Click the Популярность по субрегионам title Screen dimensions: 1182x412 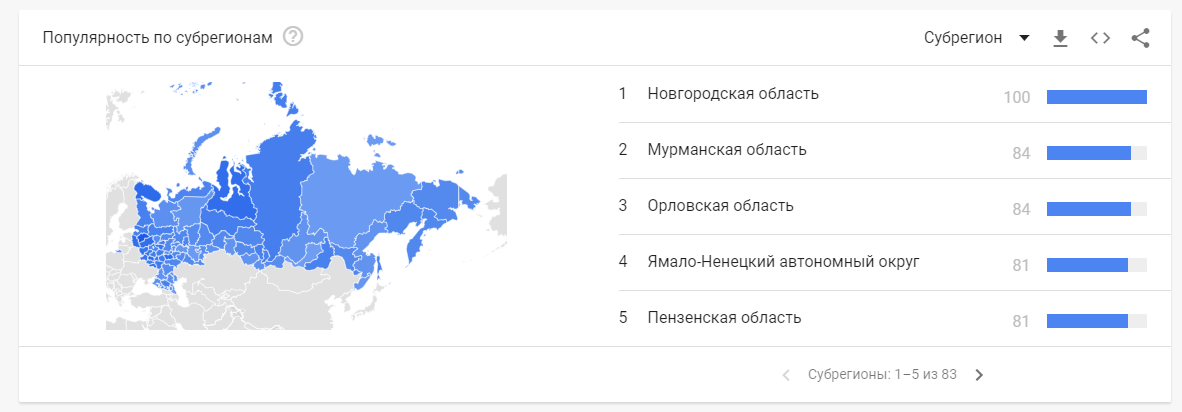pyautogui.click(x=157, y=37)
